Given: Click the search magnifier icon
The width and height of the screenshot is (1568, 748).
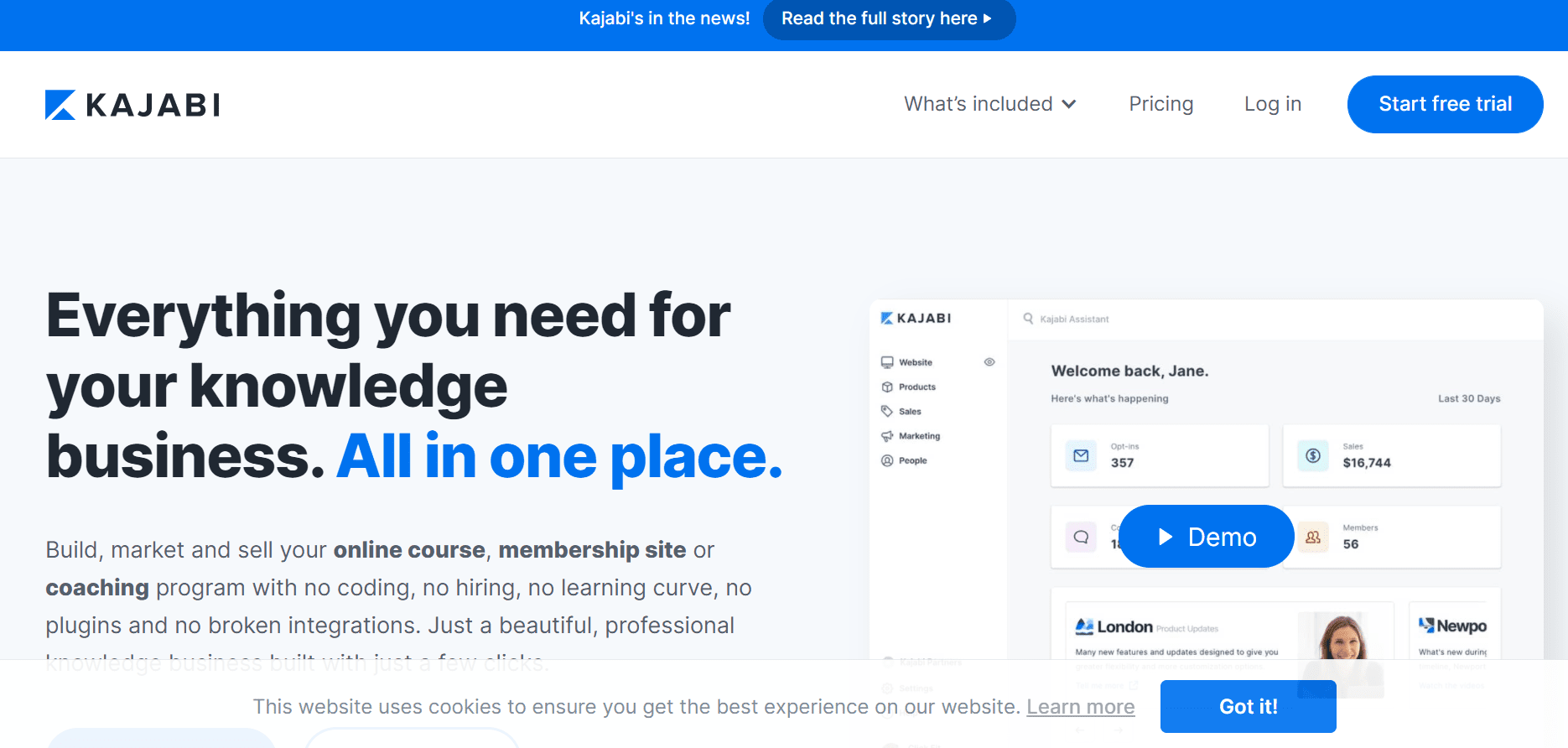Looking at the screenshot, I should [1028, 319].
